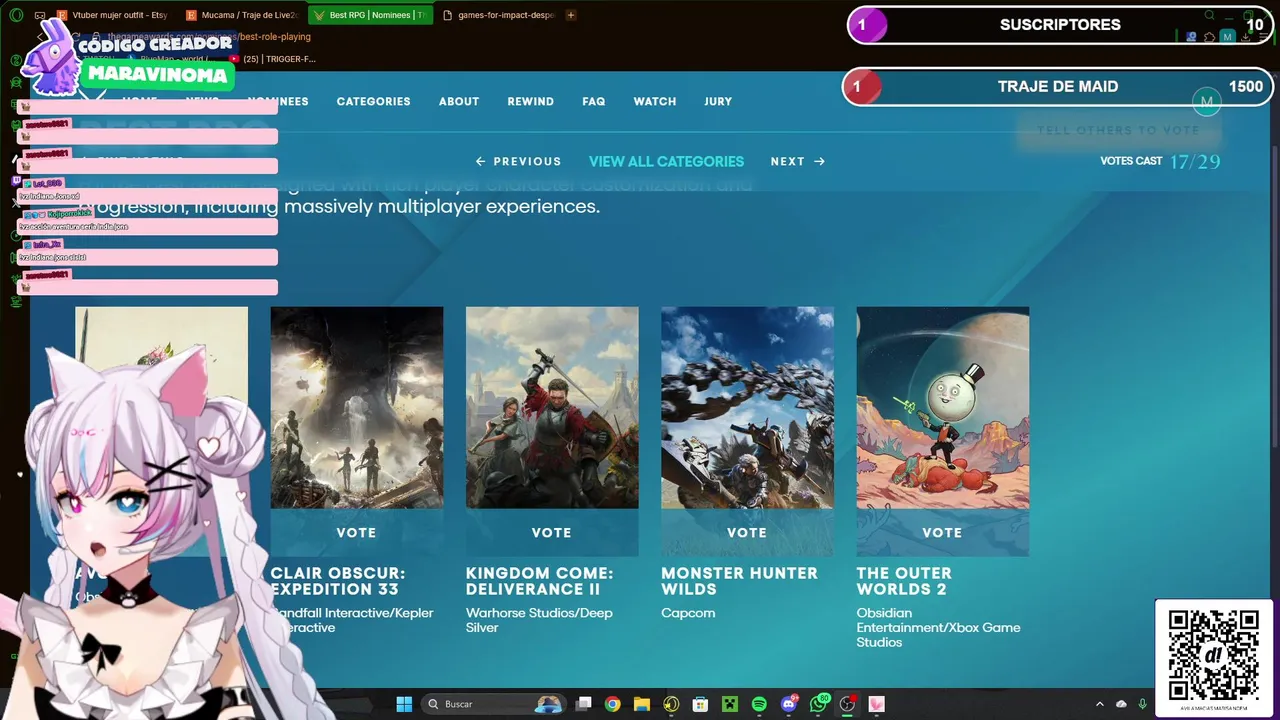Image resolution: width=1280 pixels, height=720 pixels.
Task: Open the Windows Start menu
Action: click(404, 704)
